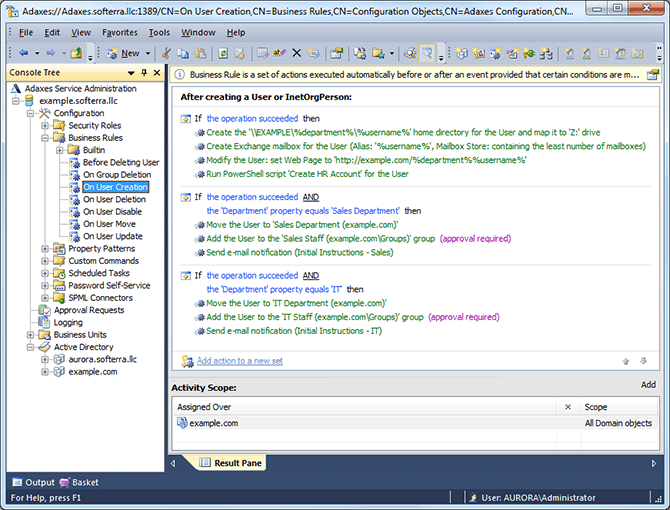Open the Tools menu
The image size is (670, 510).
159,32
